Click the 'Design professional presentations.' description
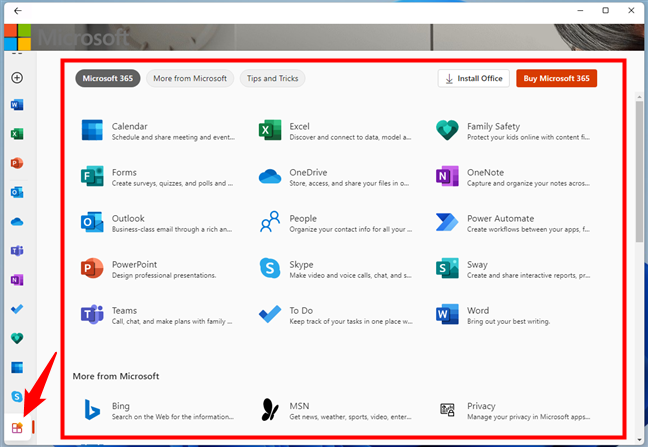The height and width of the screenshot is (447, 648). pos(164,276)
